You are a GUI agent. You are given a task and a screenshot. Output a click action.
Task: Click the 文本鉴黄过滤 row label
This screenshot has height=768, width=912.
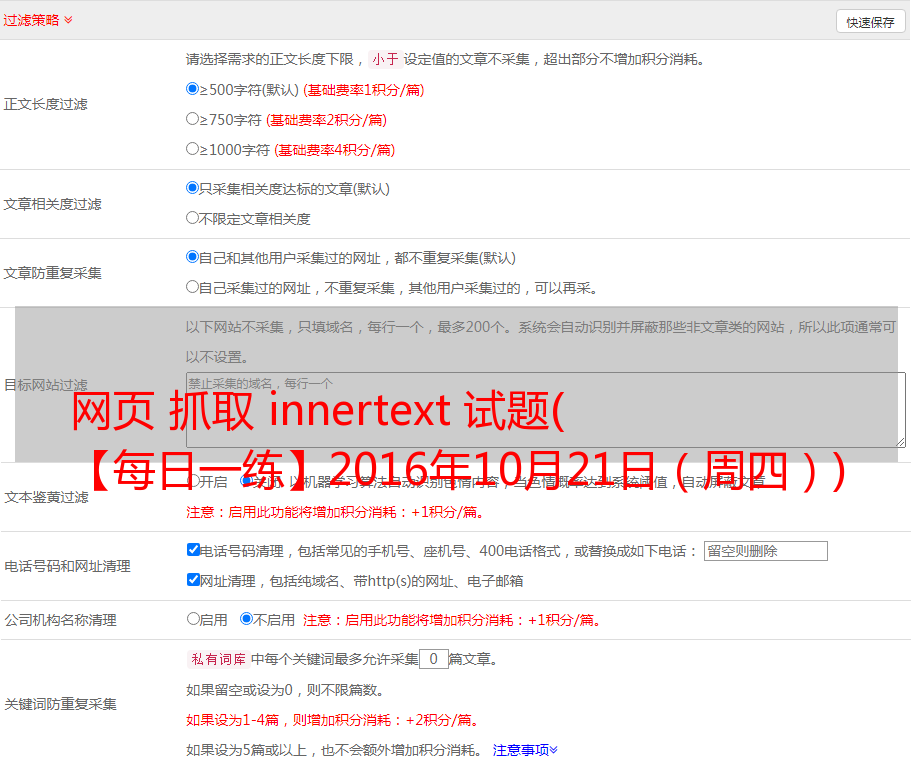pos(47,497)
